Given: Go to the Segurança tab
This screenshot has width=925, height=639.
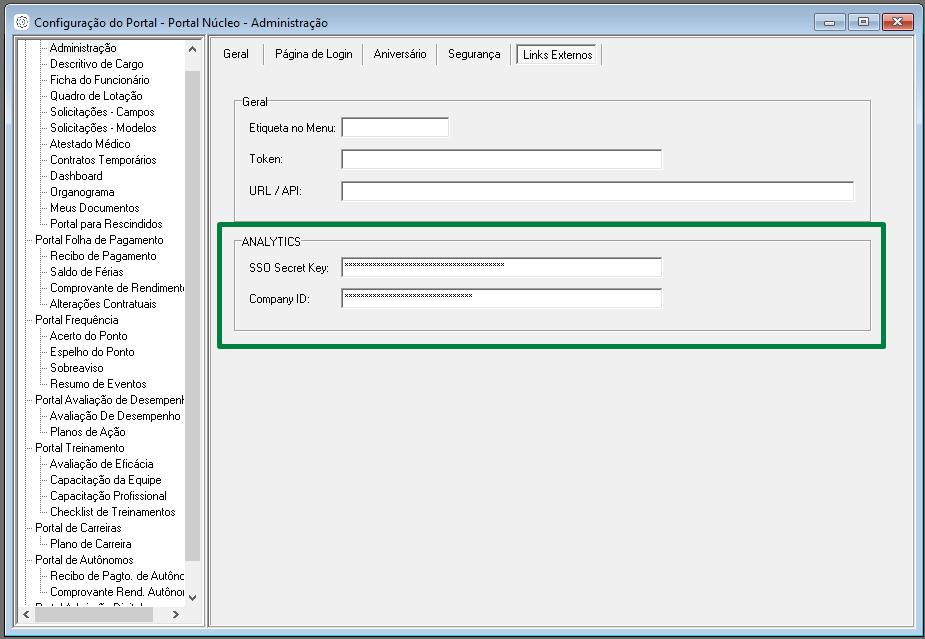Looking at the screenshot, I should pos(474,54).
